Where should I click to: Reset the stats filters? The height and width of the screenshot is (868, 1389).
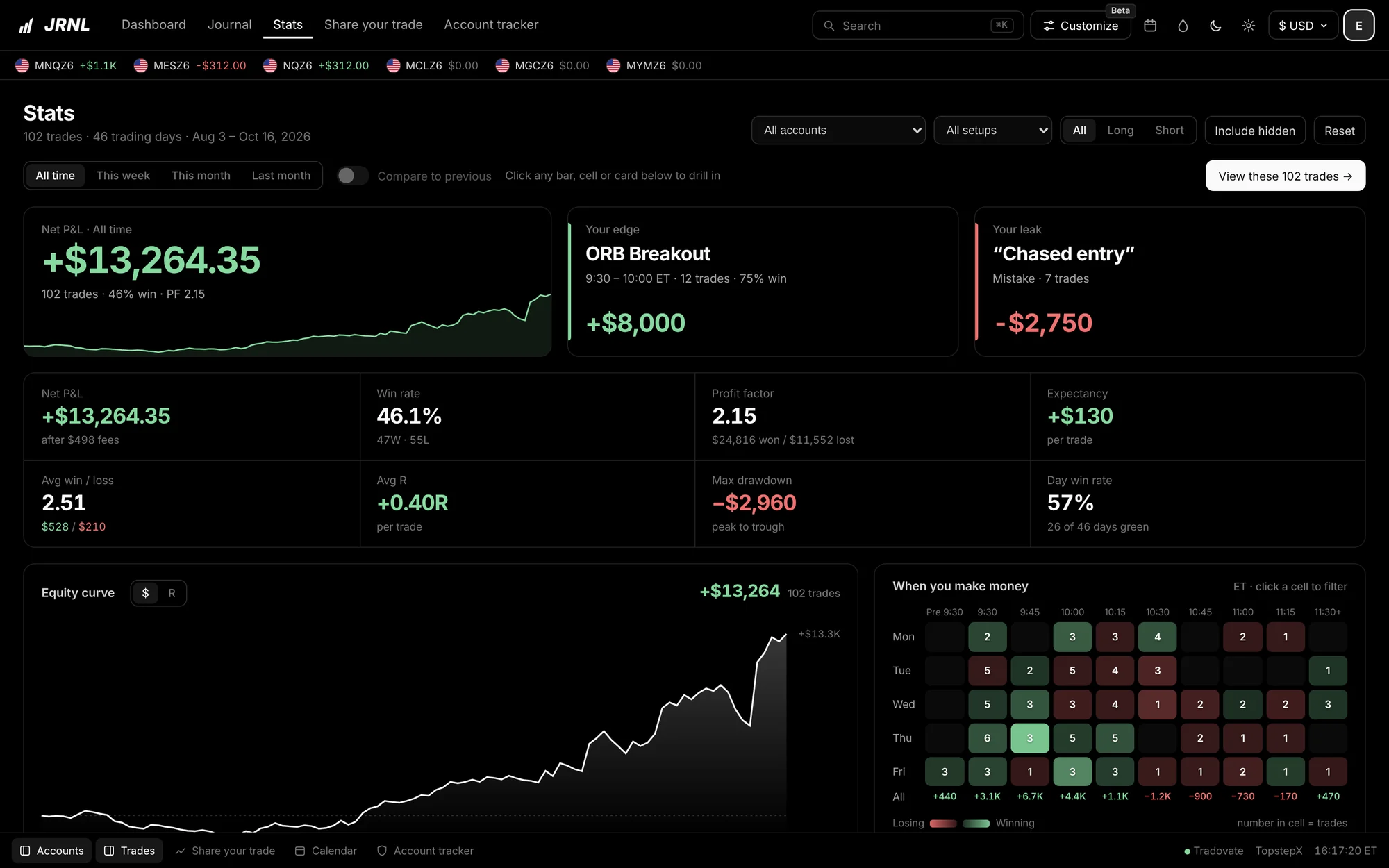pyautogui.click(x=1339, y=131)
